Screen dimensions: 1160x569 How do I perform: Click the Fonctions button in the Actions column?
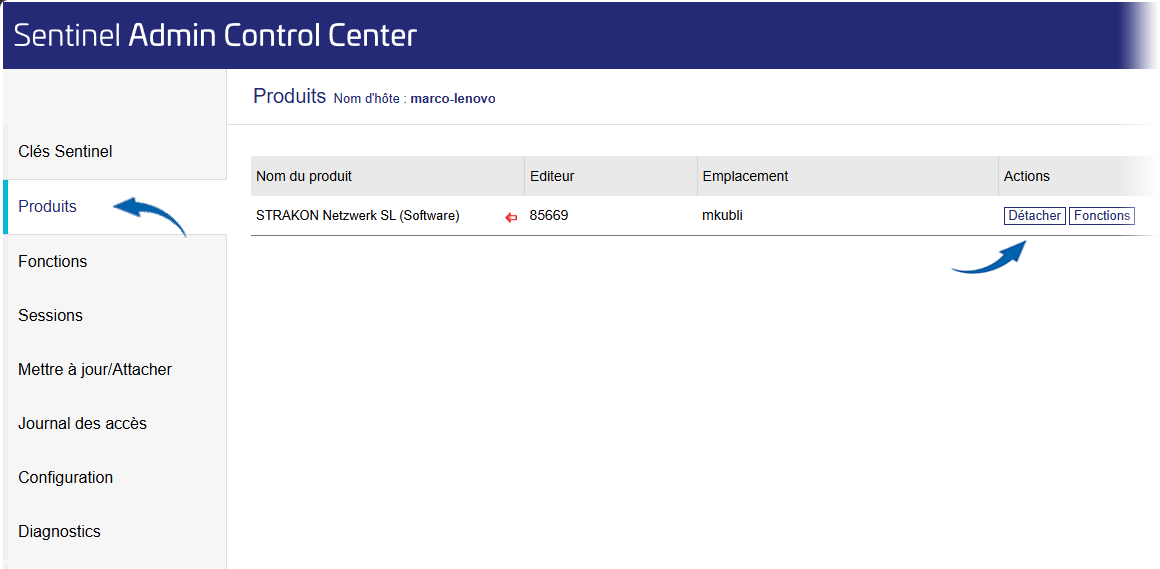[x=1102, y=216]
